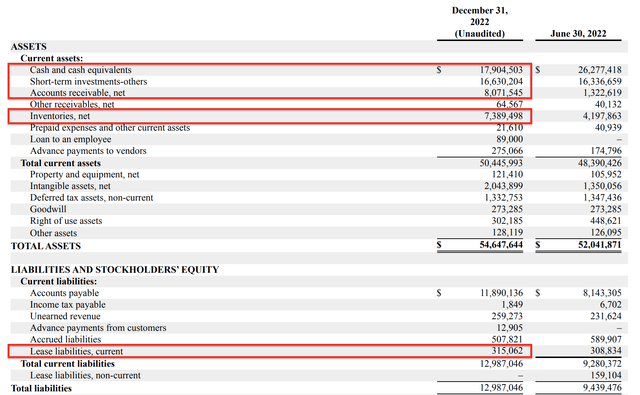
Task: Select the value 1,322,619
Action: [602, 93]
